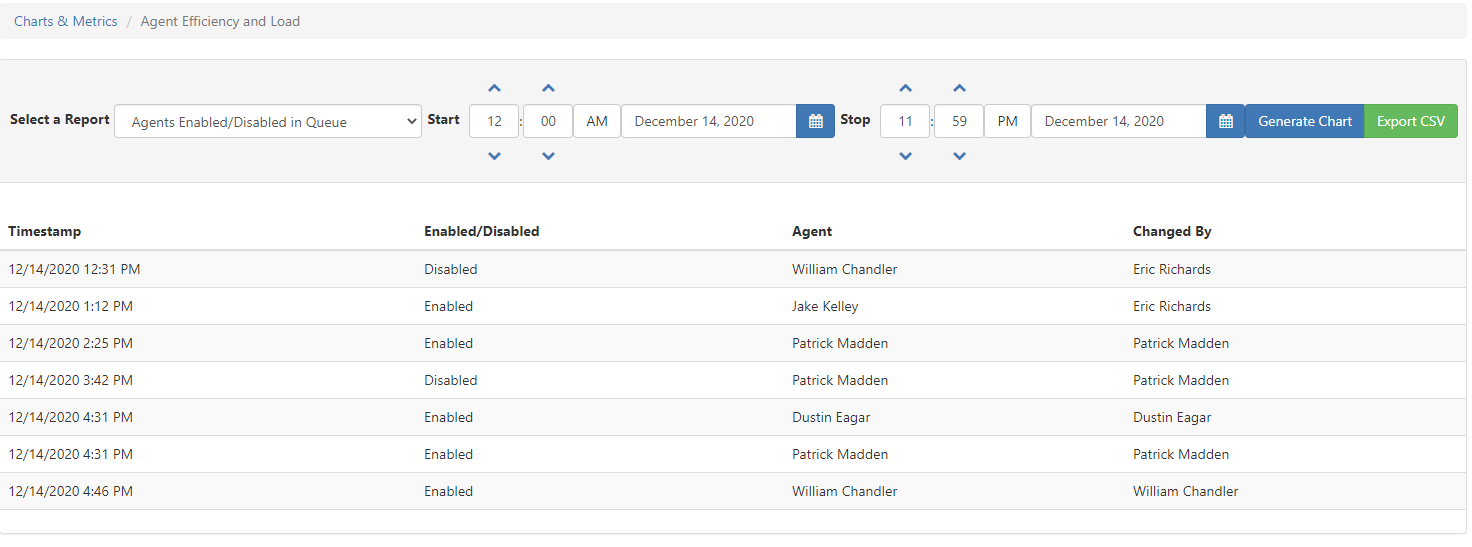Go to Charts & Metrics breadcrumb
1472x547 pixels.
66,21
